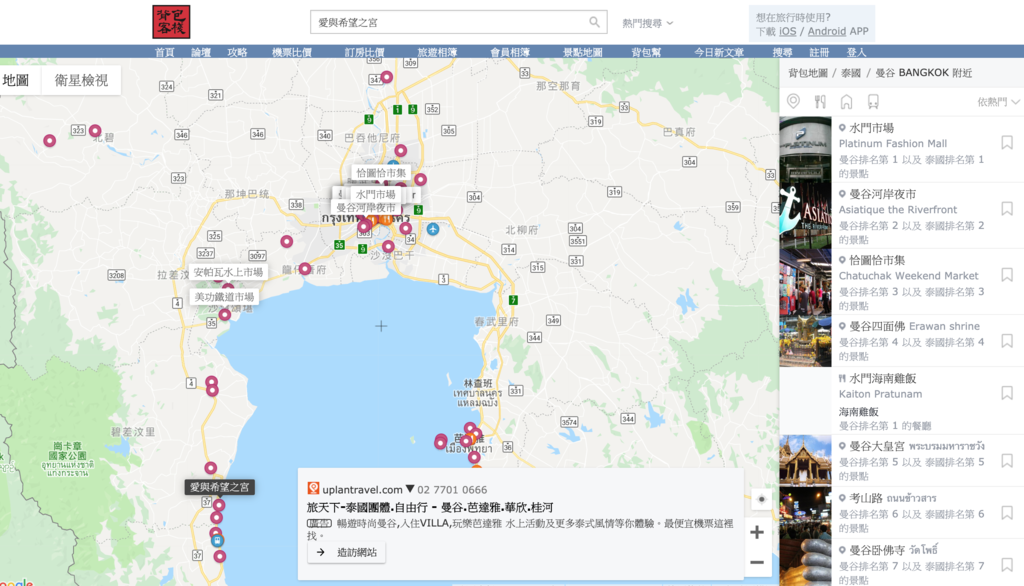The image size is (1024, 586).
Task: Open 景點地圖 in navigation bar
Action: click(583, 52)
